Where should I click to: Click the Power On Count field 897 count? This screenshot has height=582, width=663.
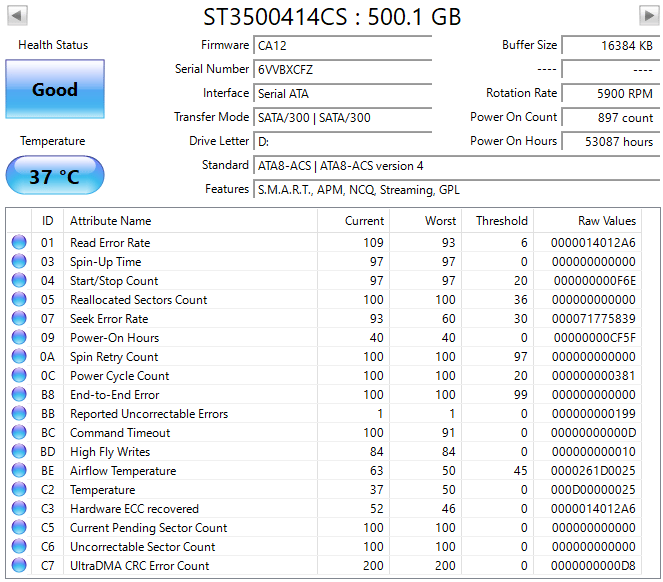(611, 118)
